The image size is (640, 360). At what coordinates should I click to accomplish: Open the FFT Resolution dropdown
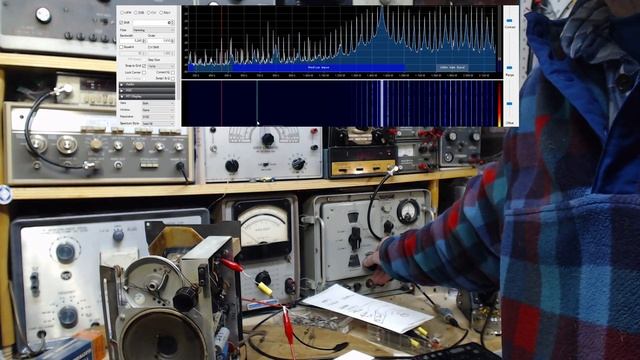[x=158, y=117]
